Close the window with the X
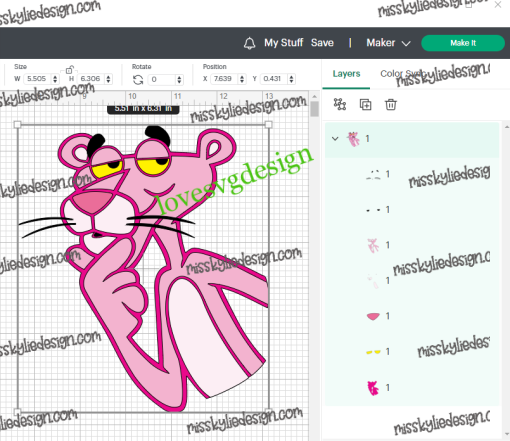 [x=498, y=5]
